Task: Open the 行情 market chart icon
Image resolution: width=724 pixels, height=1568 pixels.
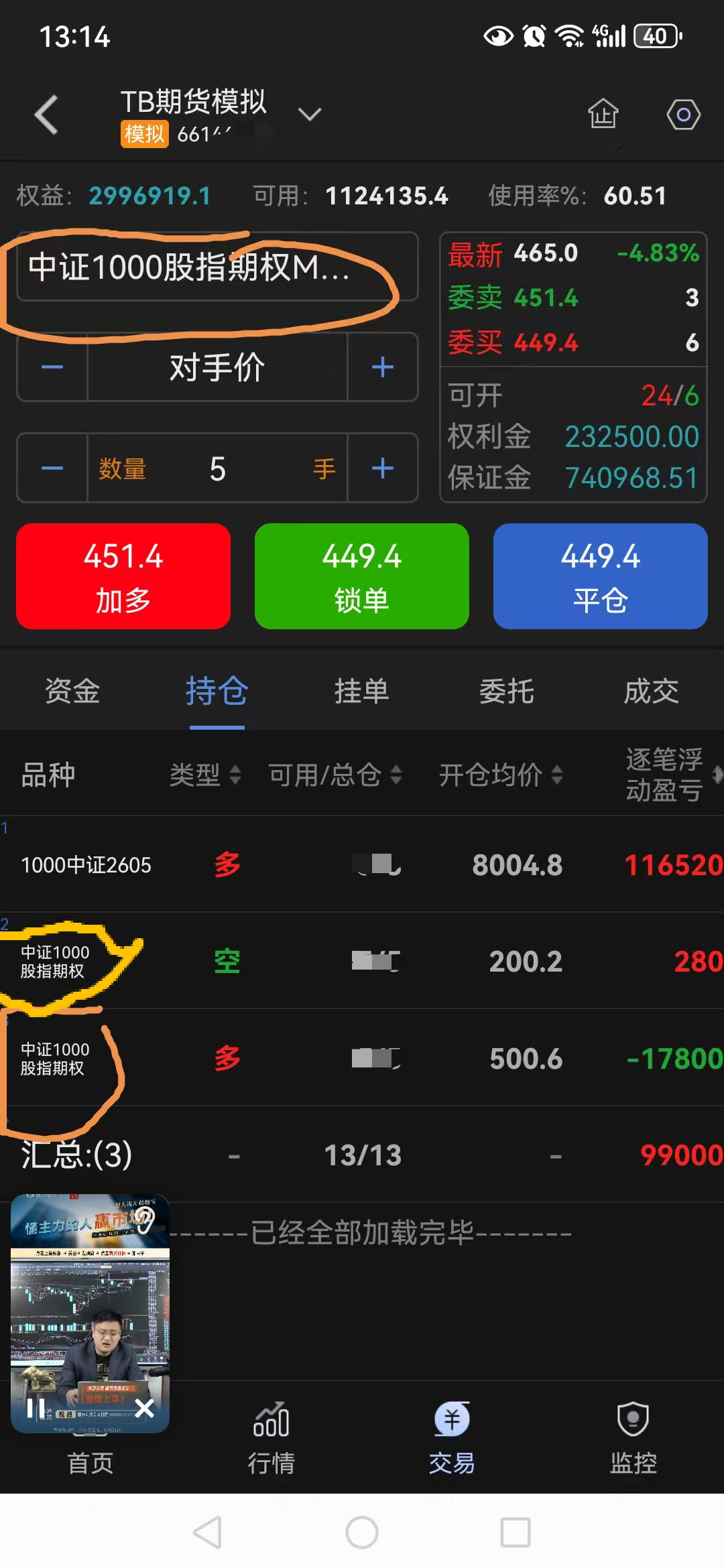Action: pos(271,1421)
